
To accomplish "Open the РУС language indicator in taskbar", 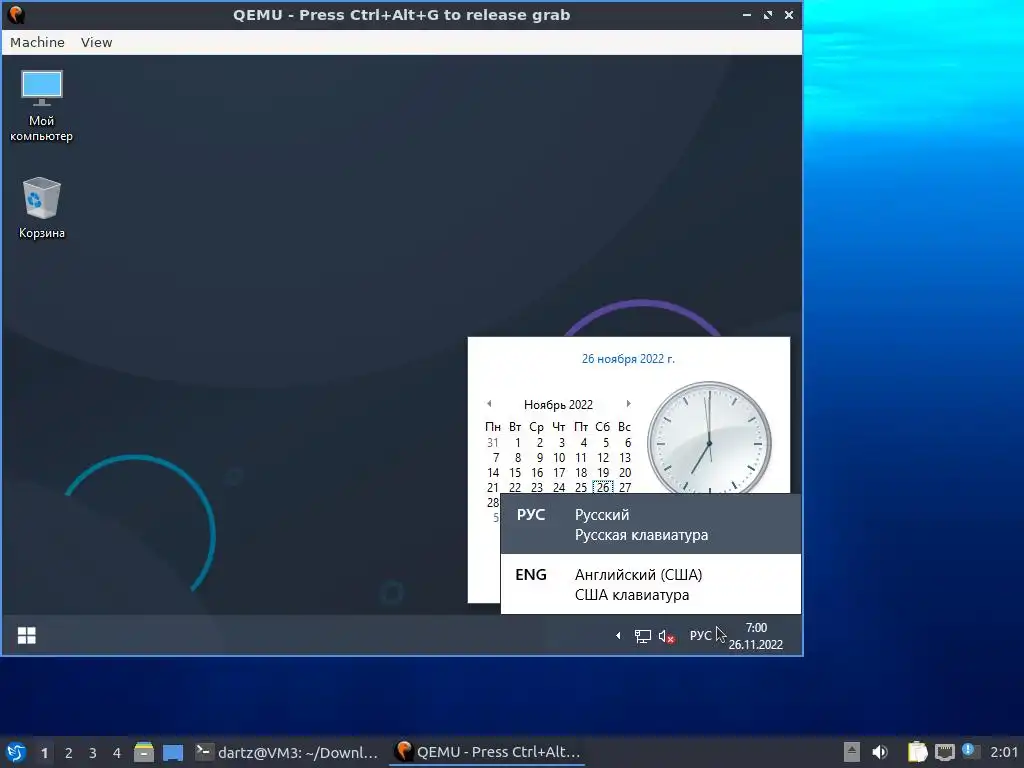I will tap(700, 635).
